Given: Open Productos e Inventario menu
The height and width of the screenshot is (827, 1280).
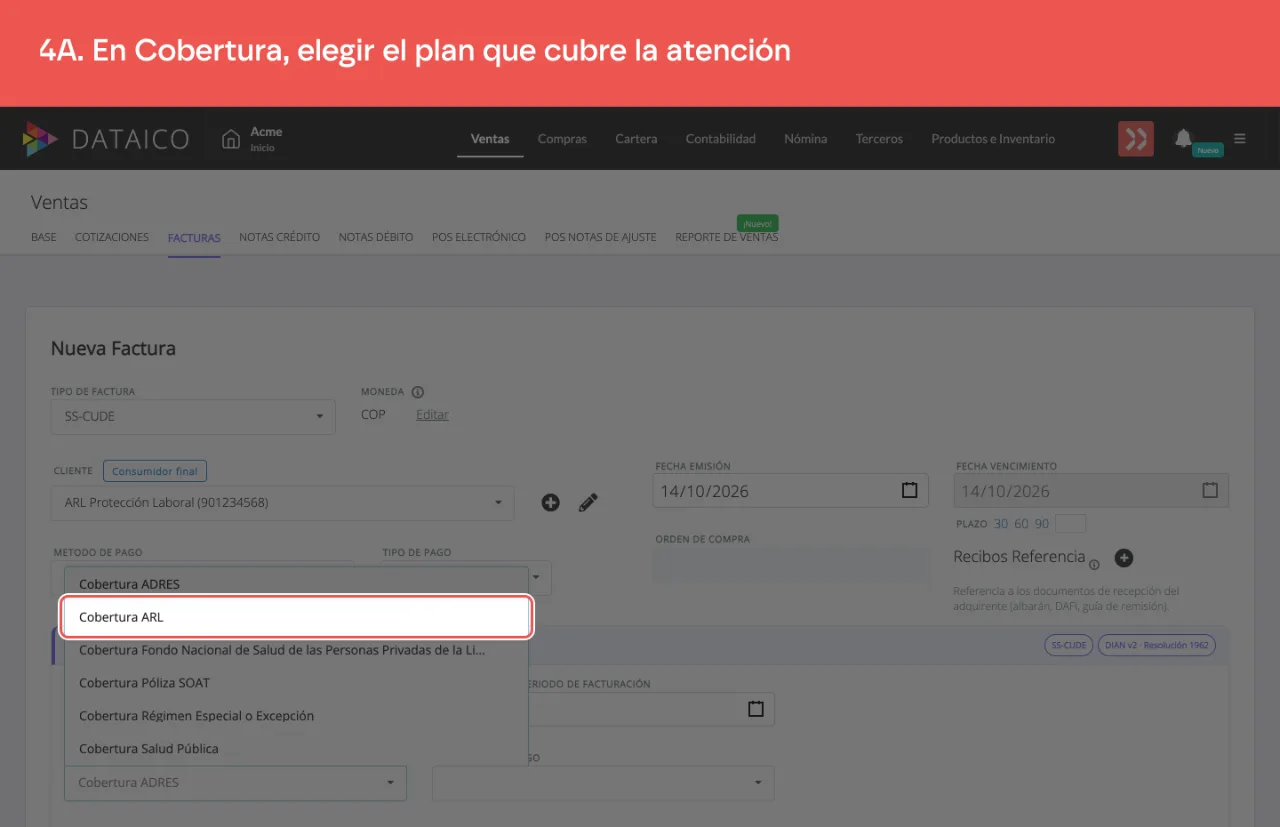Looking at the screenshot, I should click(993, 139).
